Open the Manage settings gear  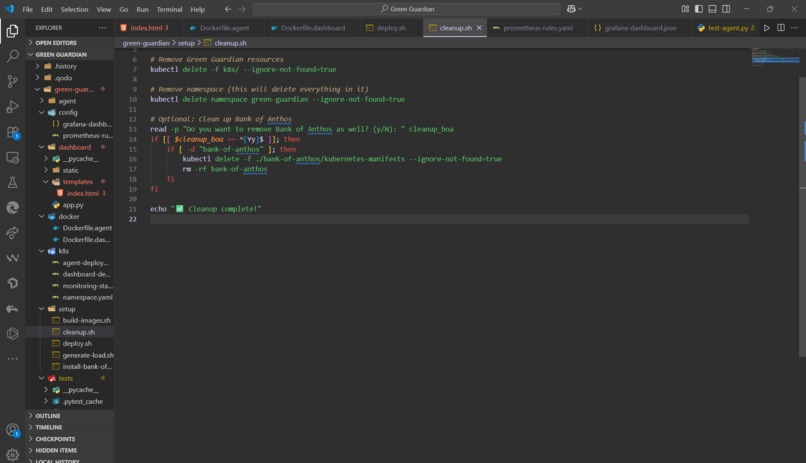[12, 454]
